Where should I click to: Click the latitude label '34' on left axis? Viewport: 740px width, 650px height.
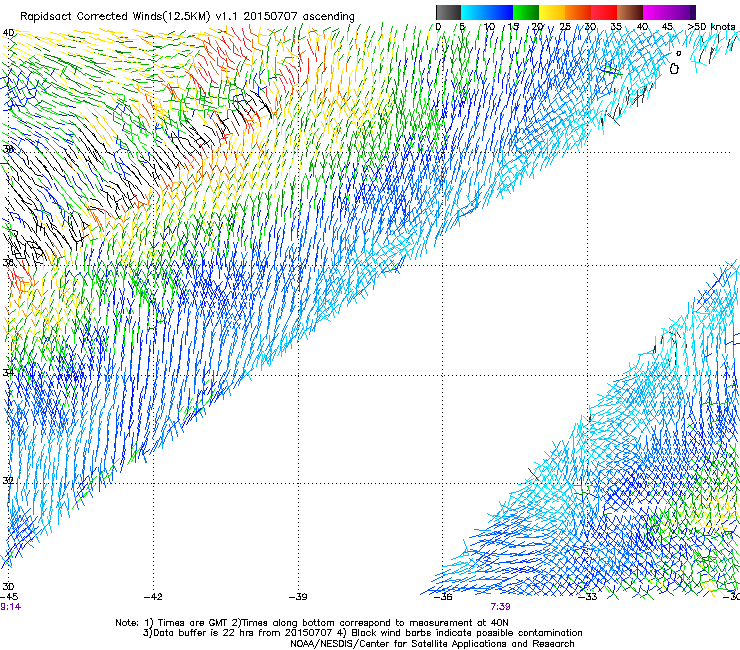point(8,372)
